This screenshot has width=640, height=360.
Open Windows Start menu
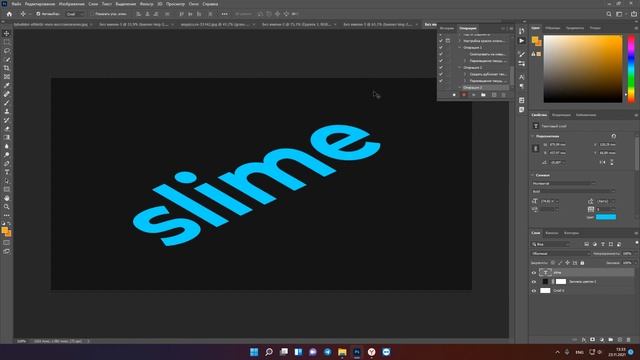click(254, 352)
